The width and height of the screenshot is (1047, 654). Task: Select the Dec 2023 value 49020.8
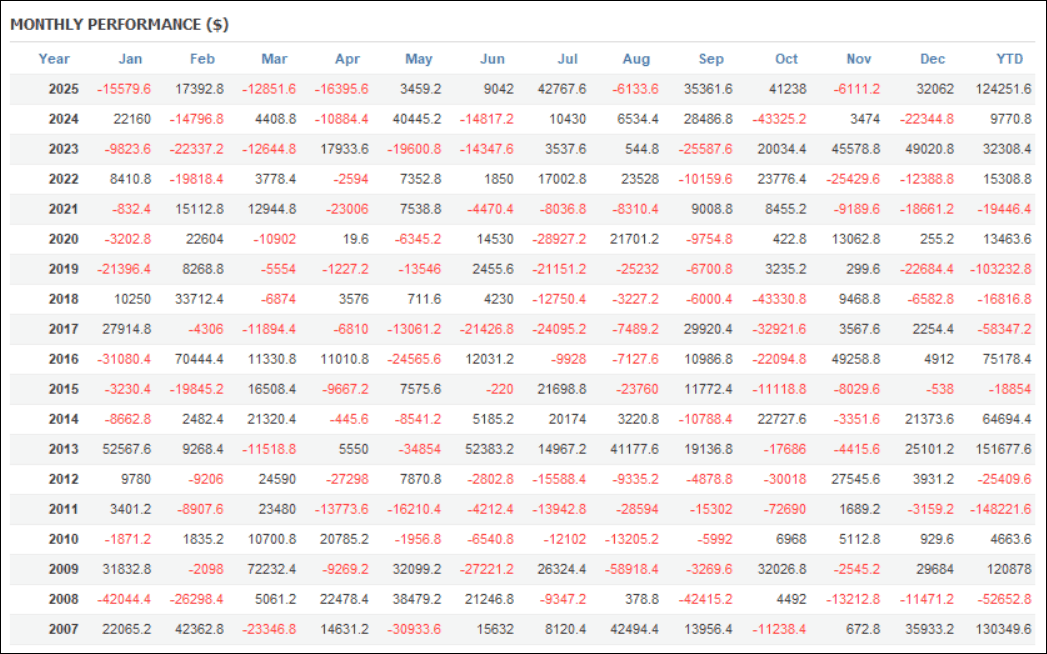[x=926, y=149]
